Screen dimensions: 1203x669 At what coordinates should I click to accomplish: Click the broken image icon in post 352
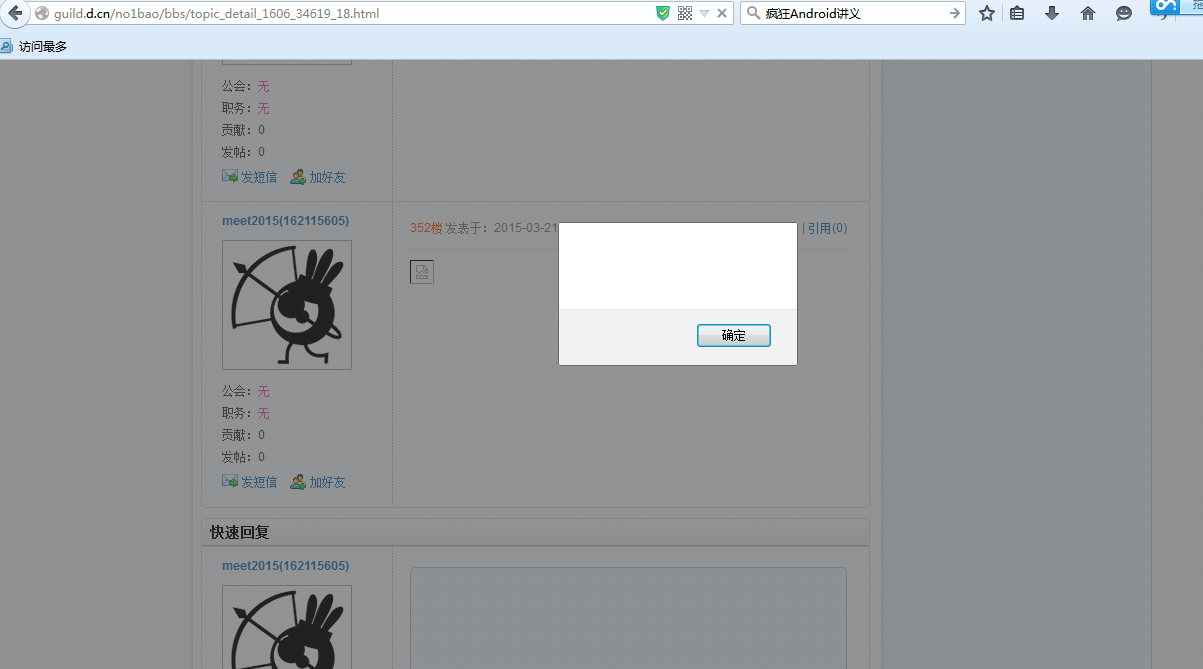coord(422,271)
